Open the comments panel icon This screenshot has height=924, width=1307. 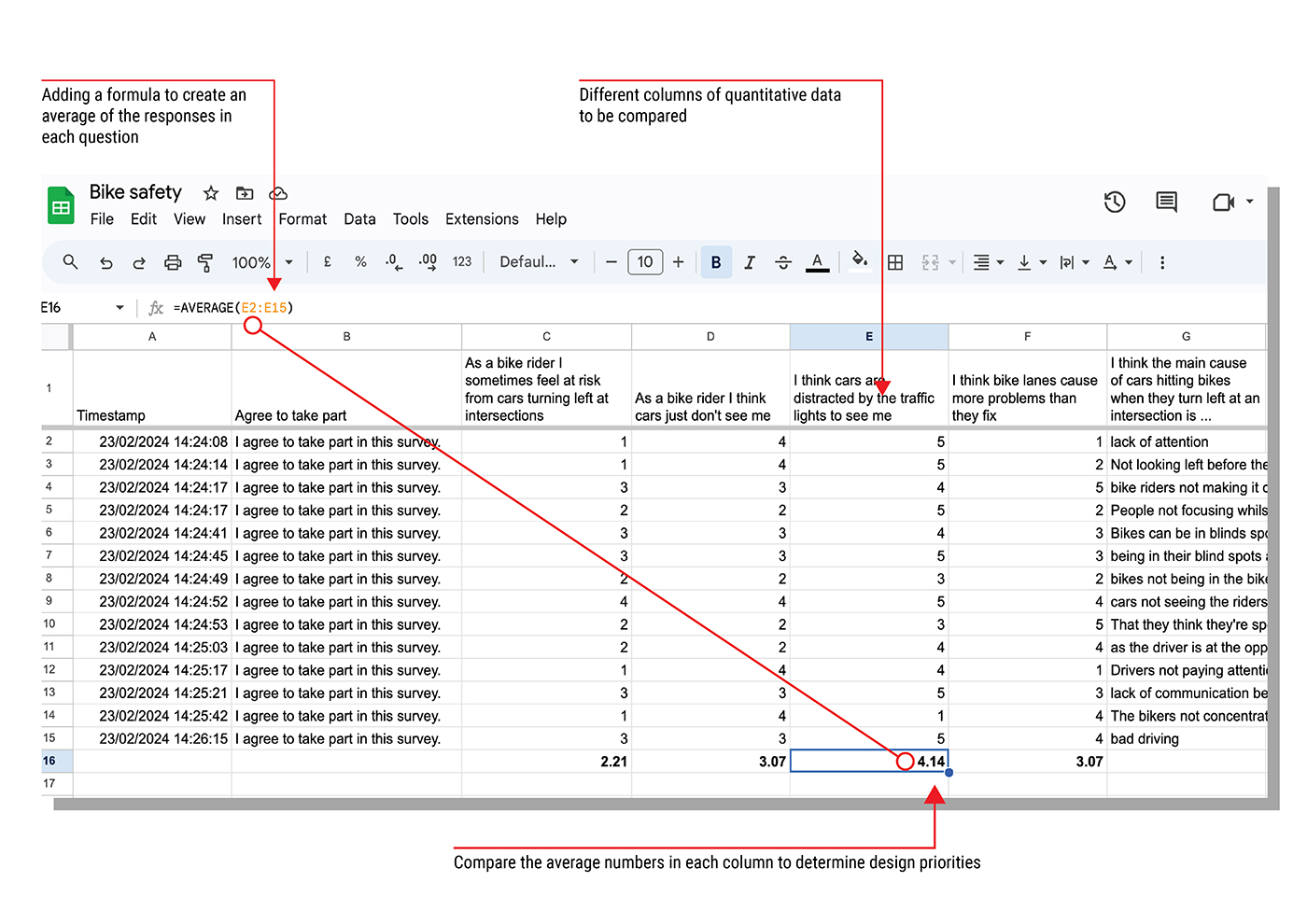(1165, 202)
